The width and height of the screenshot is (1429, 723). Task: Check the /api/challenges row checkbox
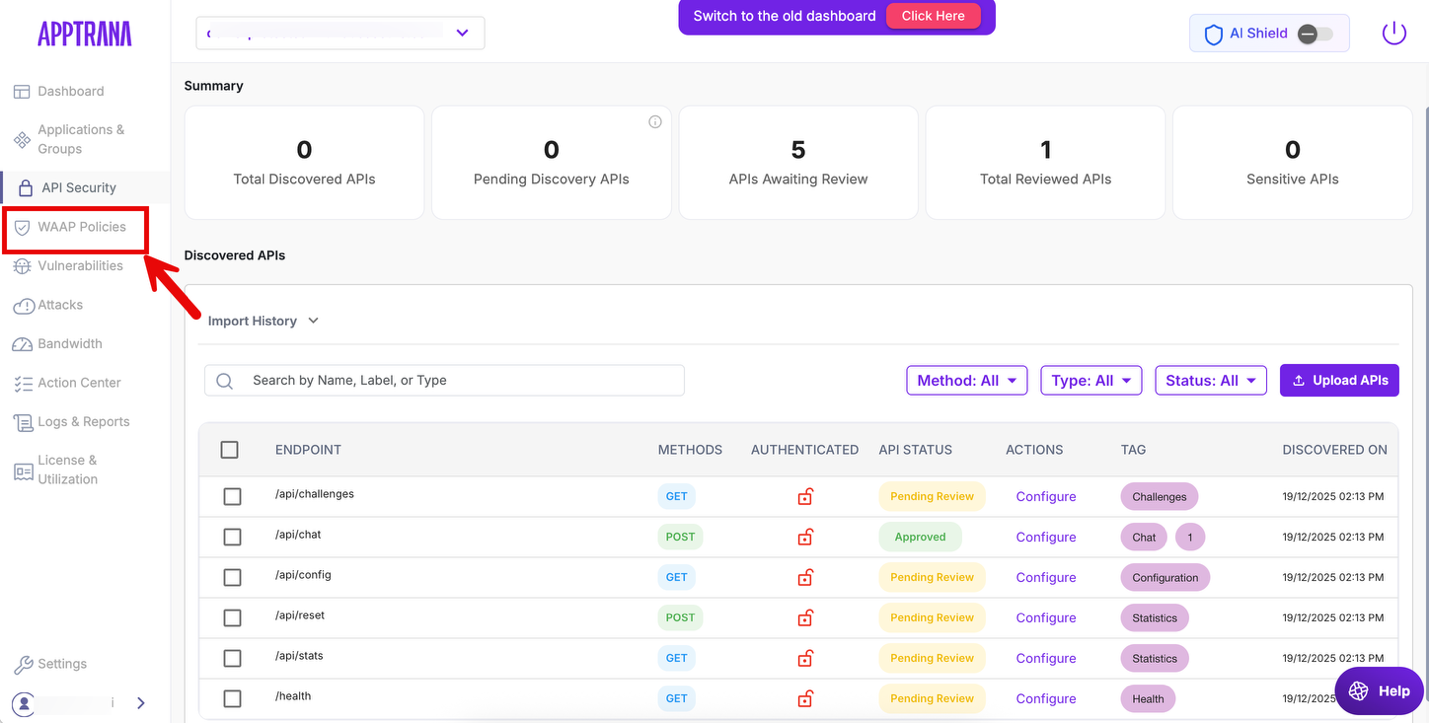[x=232, y=497]
